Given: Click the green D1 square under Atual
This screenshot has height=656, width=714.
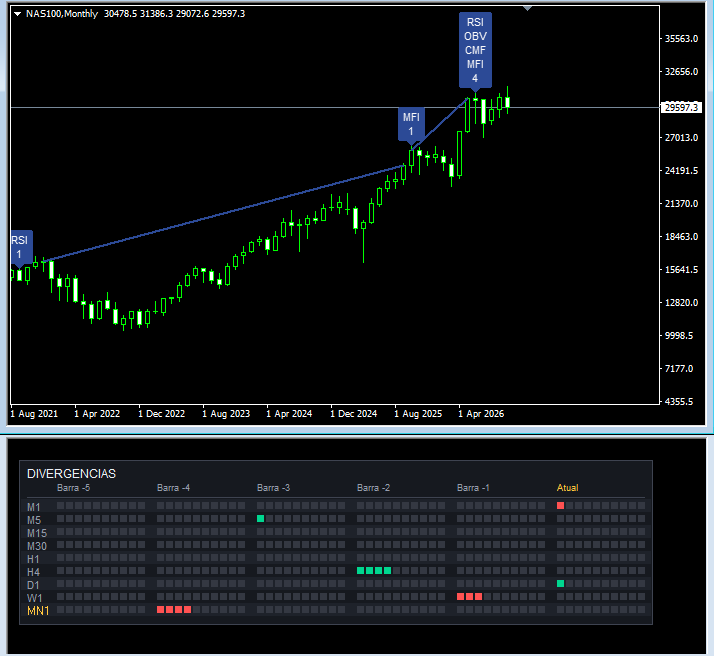Looking at the screenshot, I should (561, 584).
